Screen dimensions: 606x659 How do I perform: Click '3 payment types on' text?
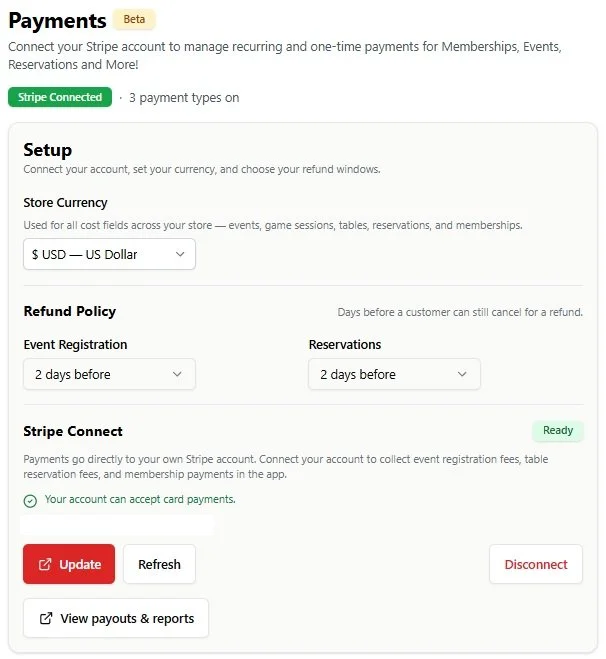(x=184, y=98)
